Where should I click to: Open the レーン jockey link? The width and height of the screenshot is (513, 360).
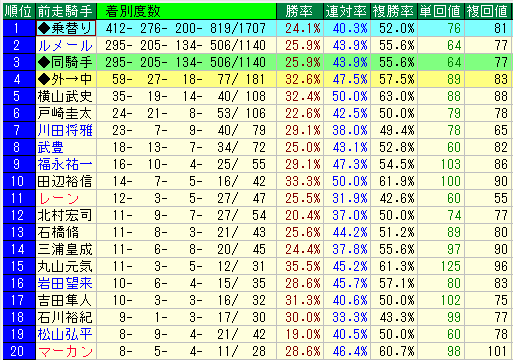[59, 198]
